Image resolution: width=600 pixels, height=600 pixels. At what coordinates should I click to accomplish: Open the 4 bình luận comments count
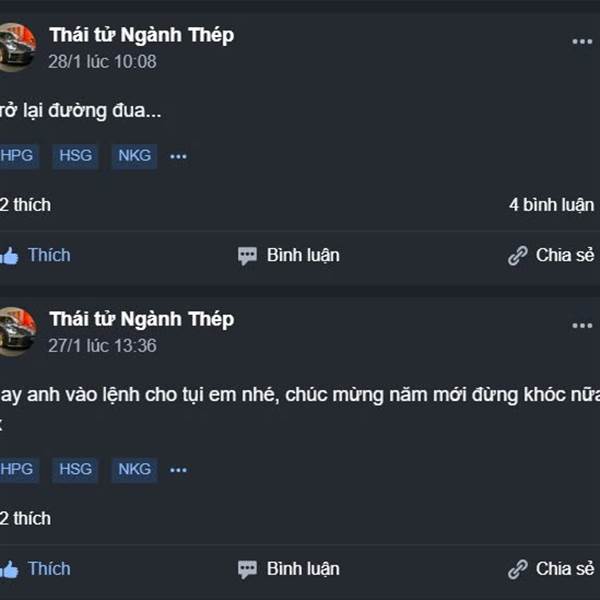(551, 205)
